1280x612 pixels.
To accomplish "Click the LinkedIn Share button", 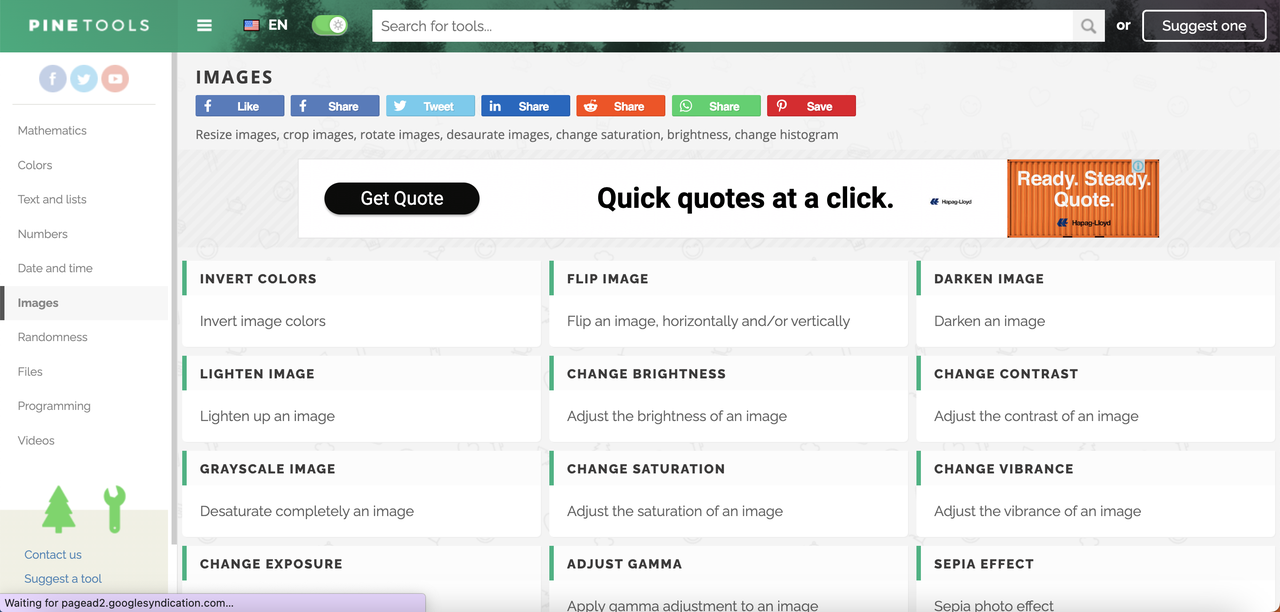I will (x=525, y=106).
